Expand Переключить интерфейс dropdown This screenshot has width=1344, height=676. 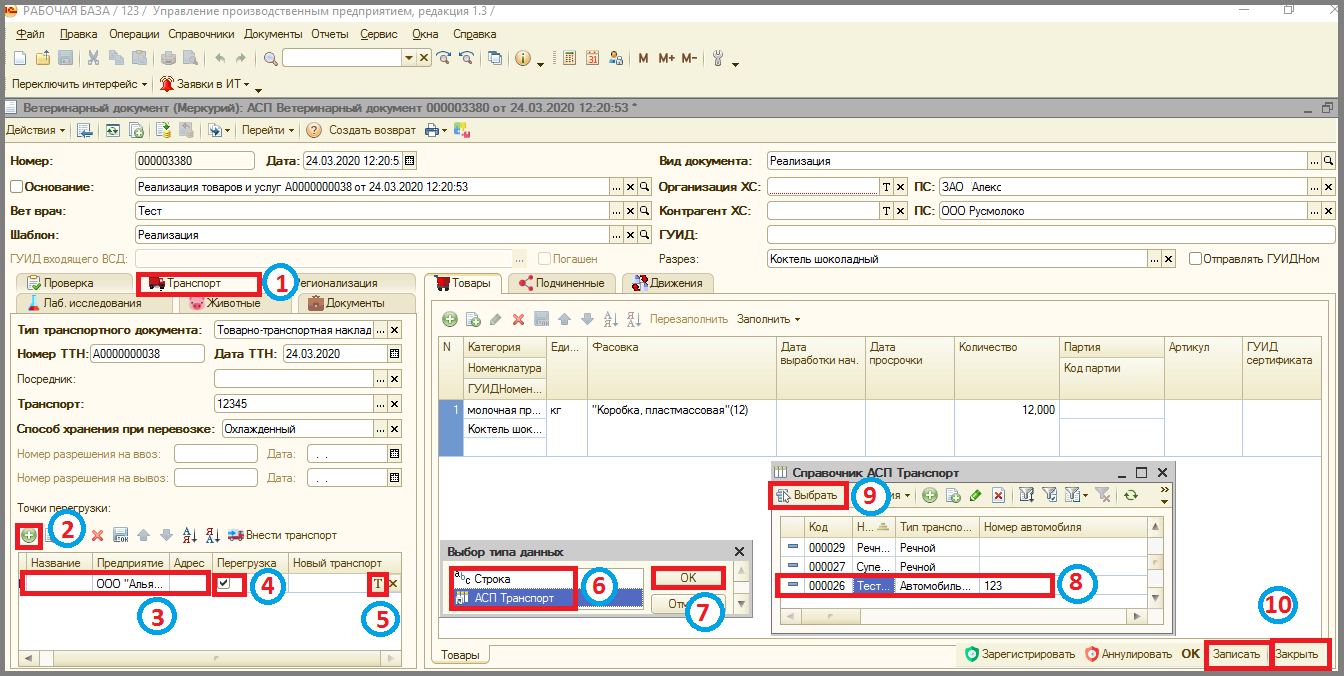tap(79, 84)
